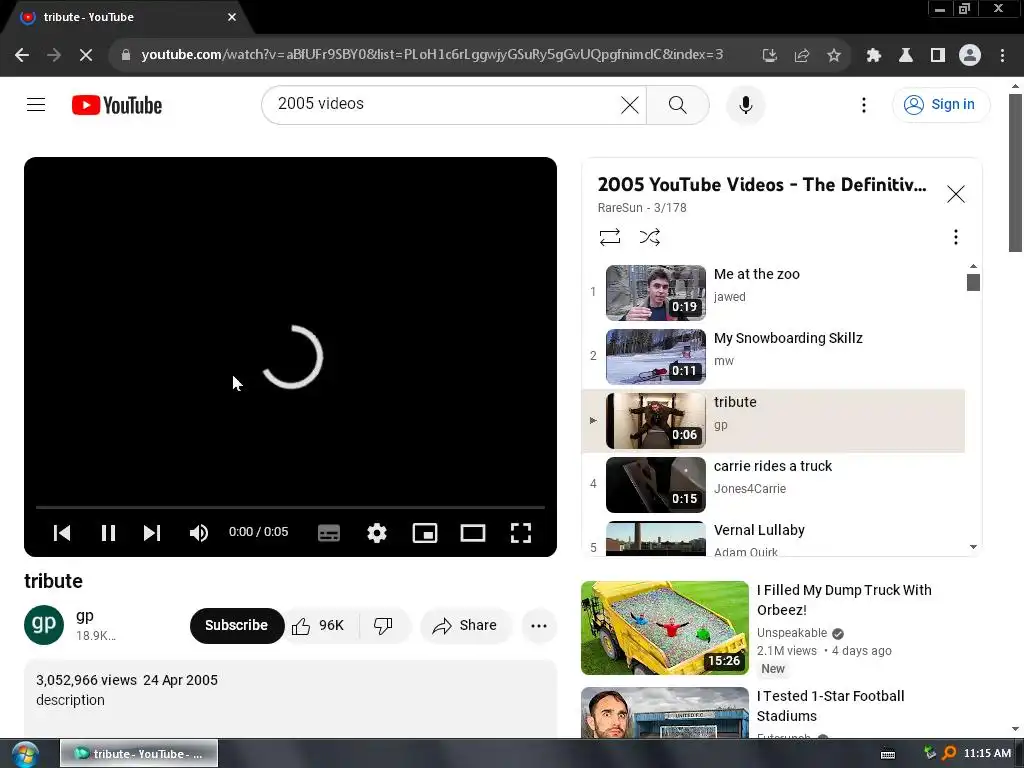This screenshot has height=768, width=1024.
Task: Click the taskbar tribute - YouTube item
Action: [139, 754]
